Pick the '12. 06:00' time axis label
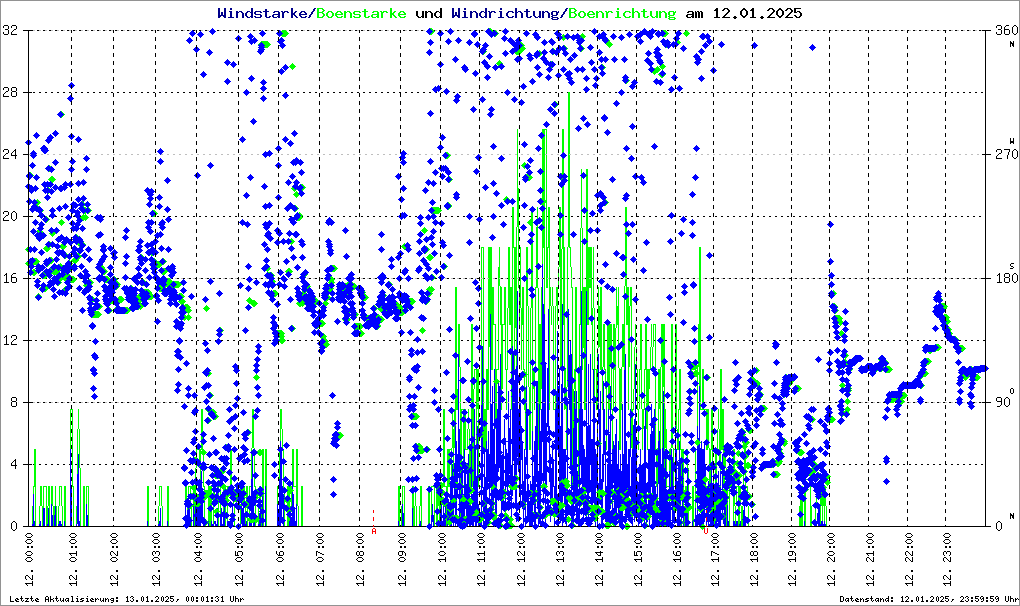1020x606 pixels. click(x=280, y=560)
